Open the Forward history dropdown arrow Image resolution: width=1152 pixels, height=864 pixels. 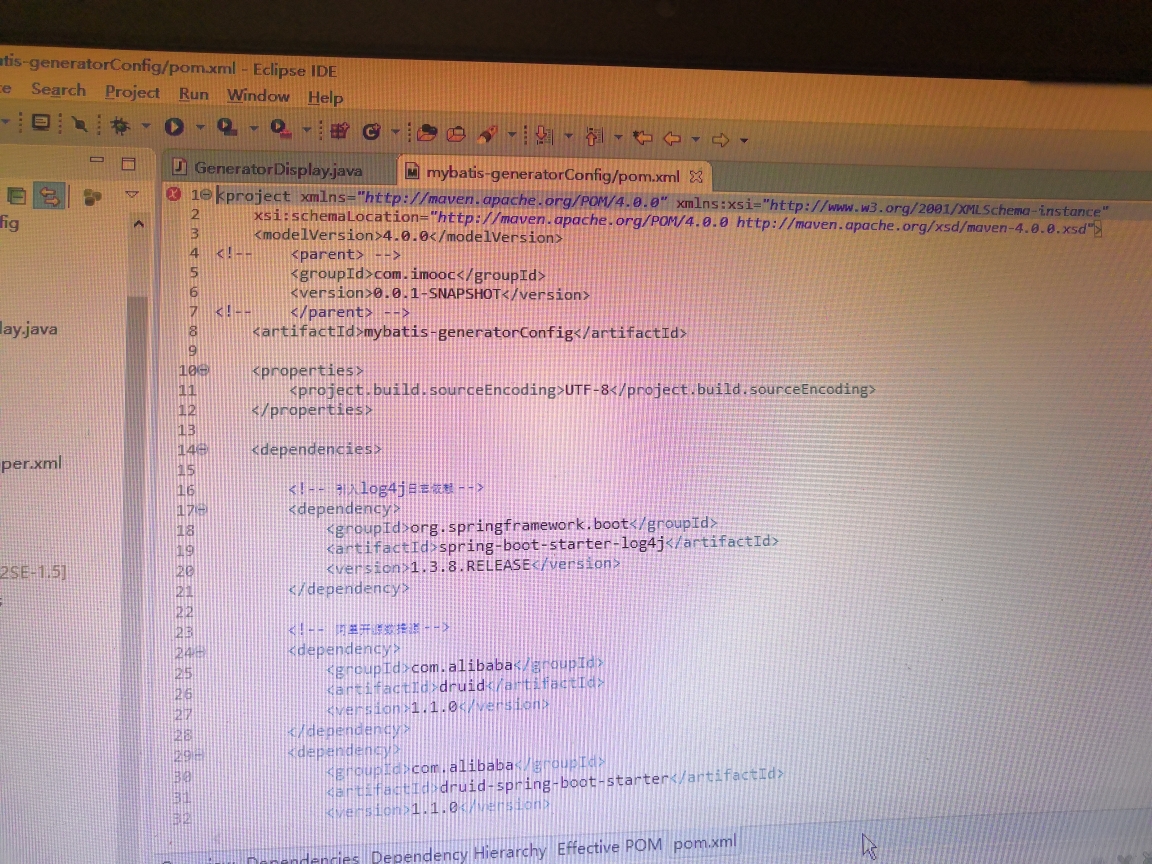click(x=744, y=140)
